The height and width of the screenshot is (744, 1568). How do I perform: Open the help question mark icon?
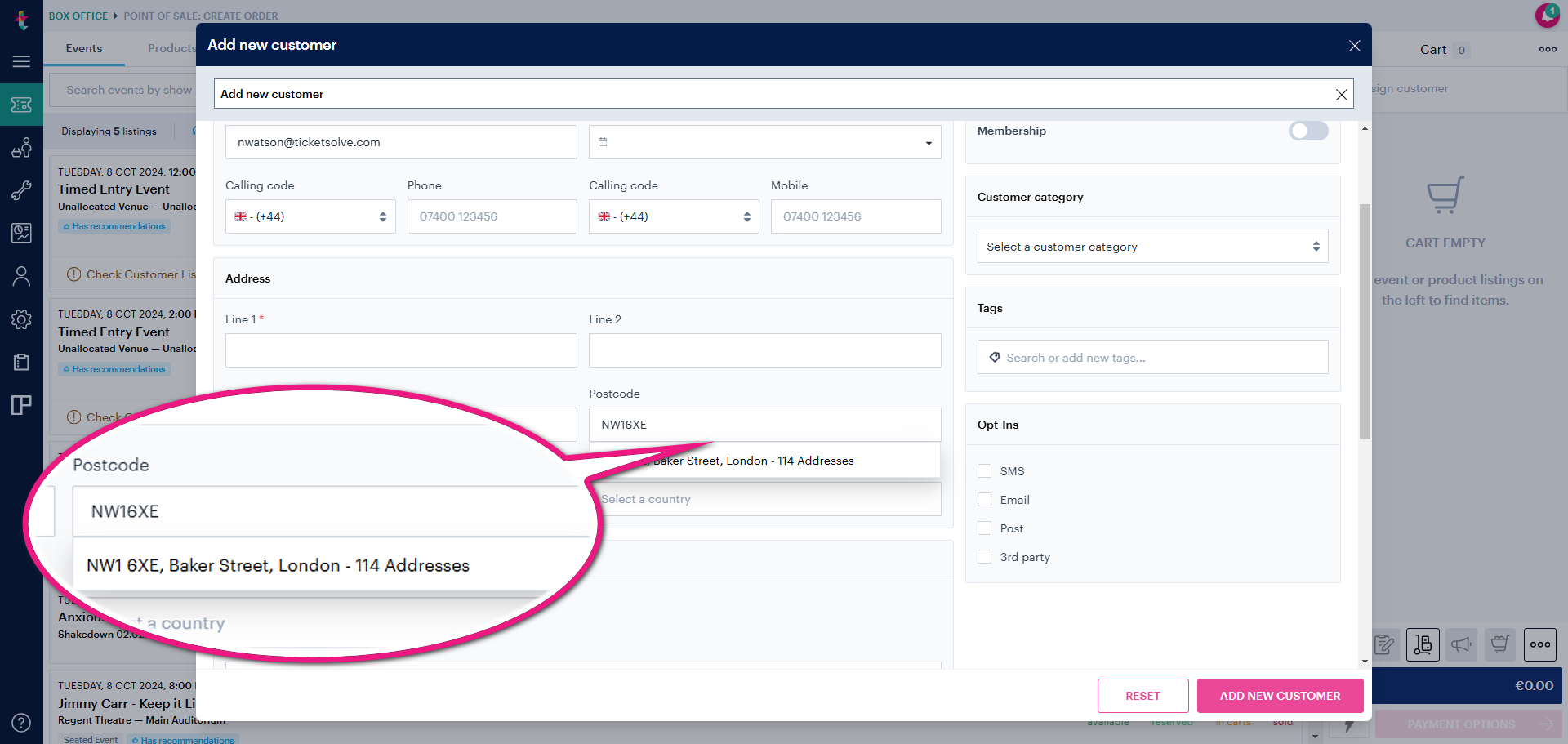point(21,723)
